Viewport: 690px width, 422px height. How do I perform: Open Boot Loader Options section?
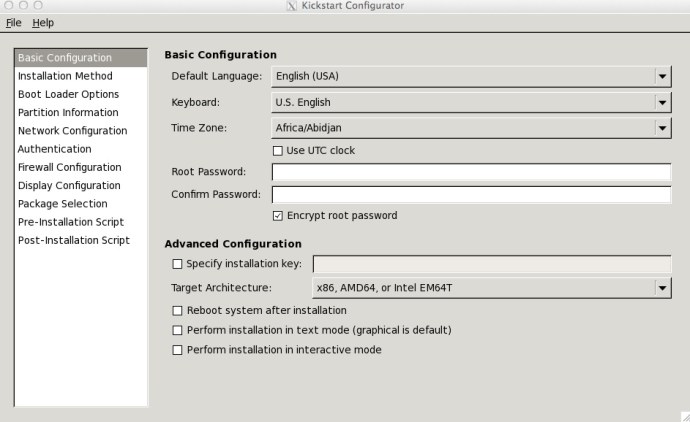[81, 94]
